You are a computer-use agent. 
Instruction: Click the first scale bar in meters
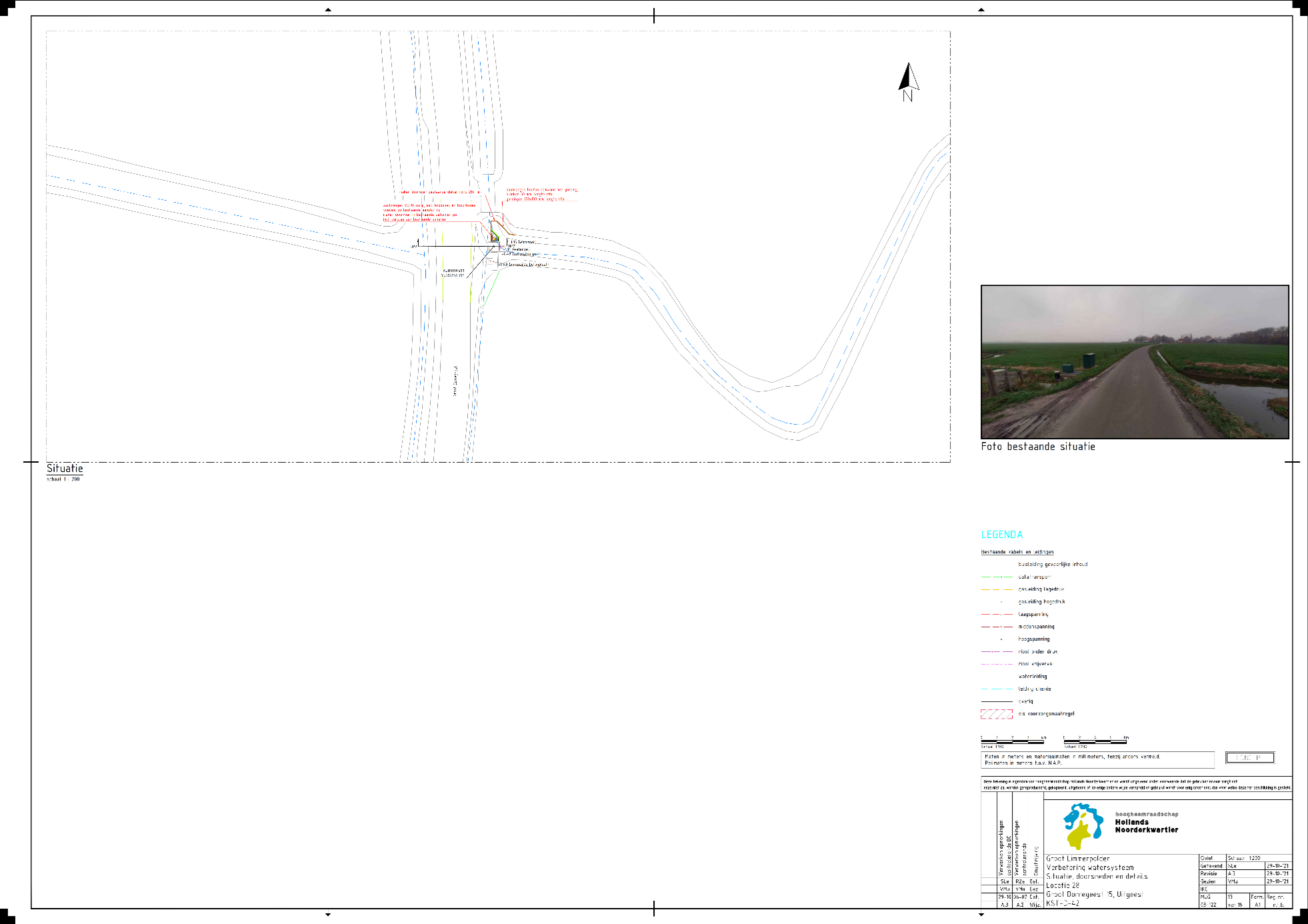tap(1013, 741)
